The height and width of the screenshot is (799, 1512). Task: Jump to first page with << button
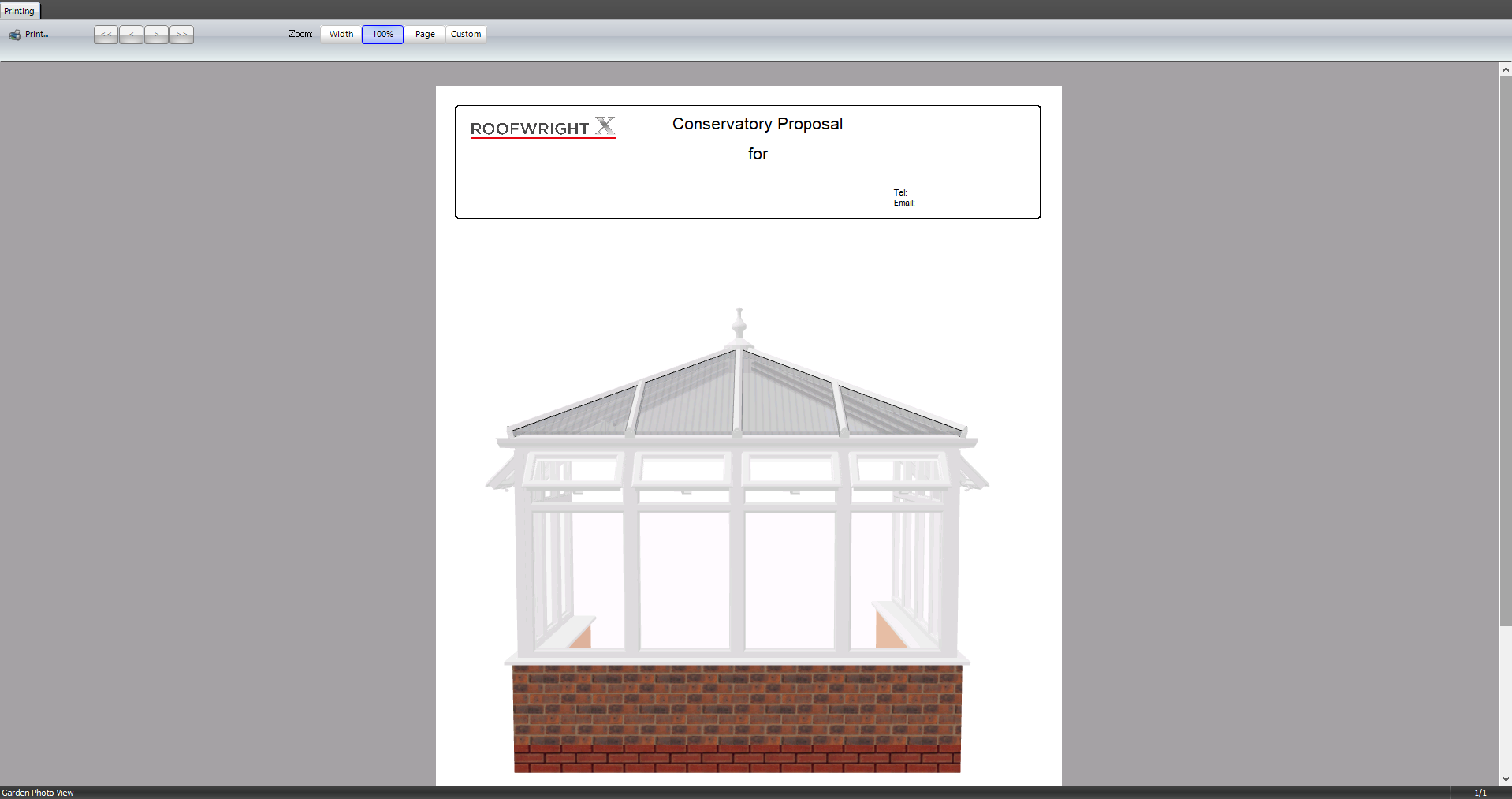[106, 35]
